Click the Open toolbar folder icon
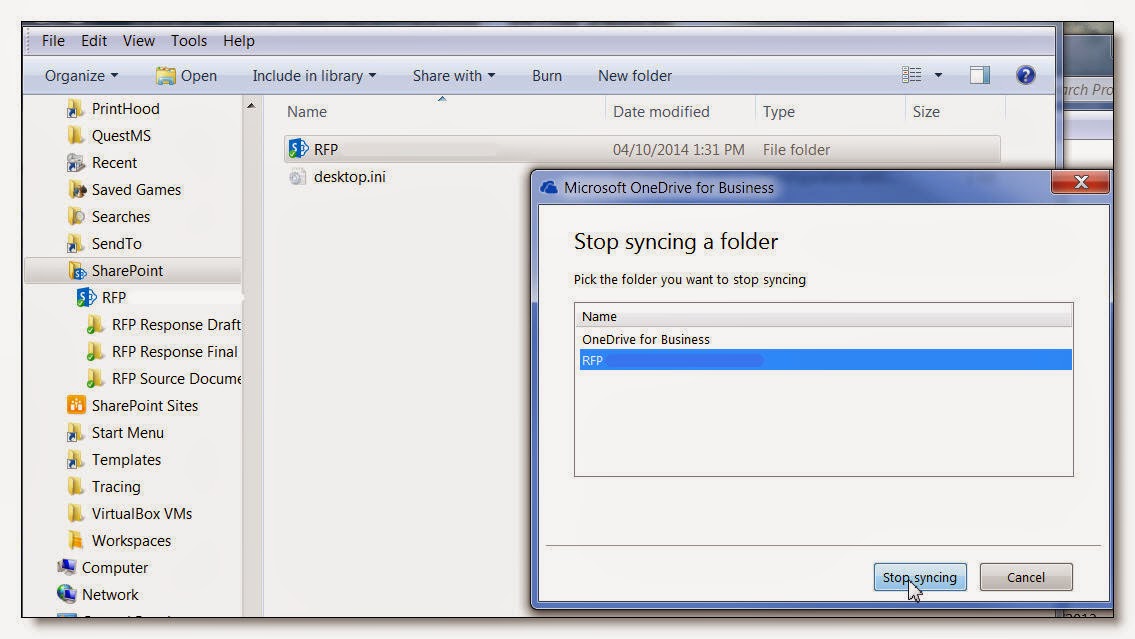1135x639 pixels. (x=166, y=76)
